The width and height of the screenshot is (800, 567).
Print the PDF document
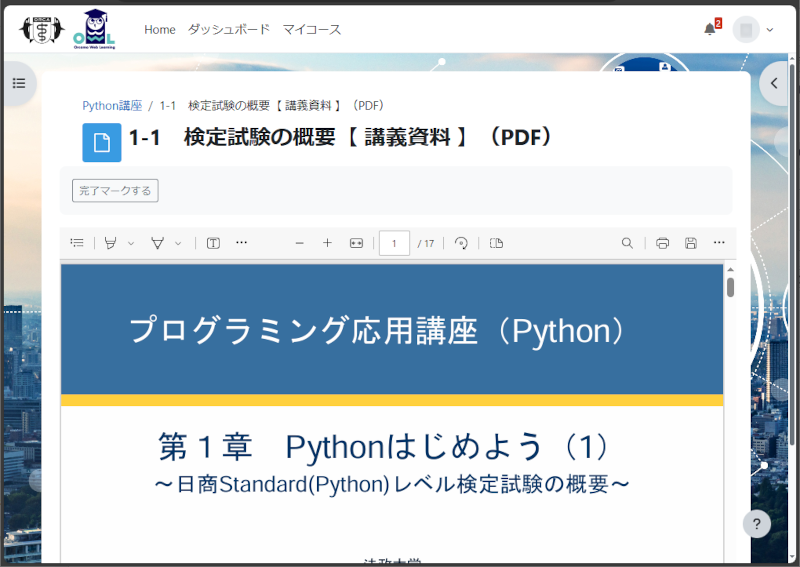662,243
